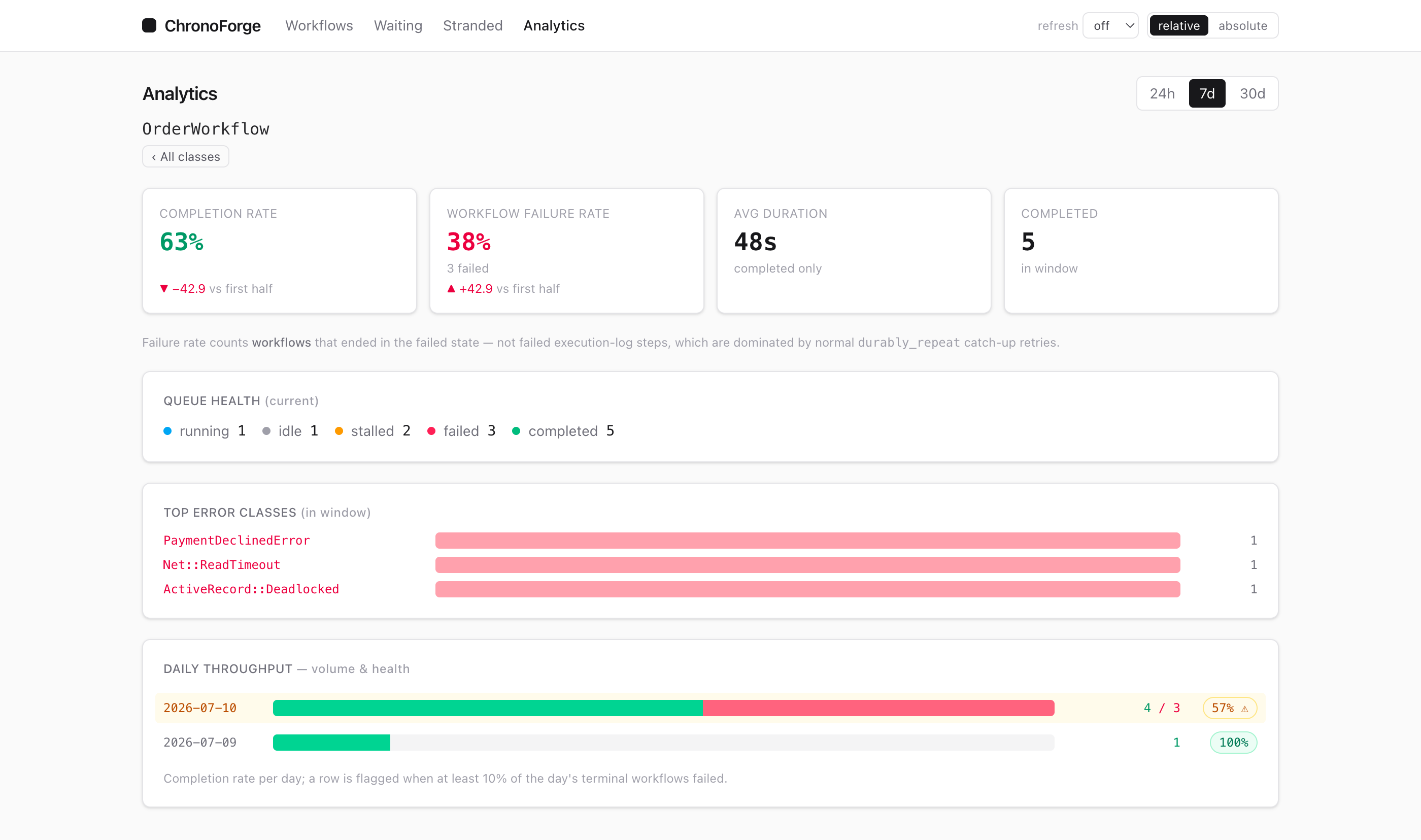Click the OrderWorkflow class heading
The width and height of the screenshot is (1421, 840).
(206, 129)
